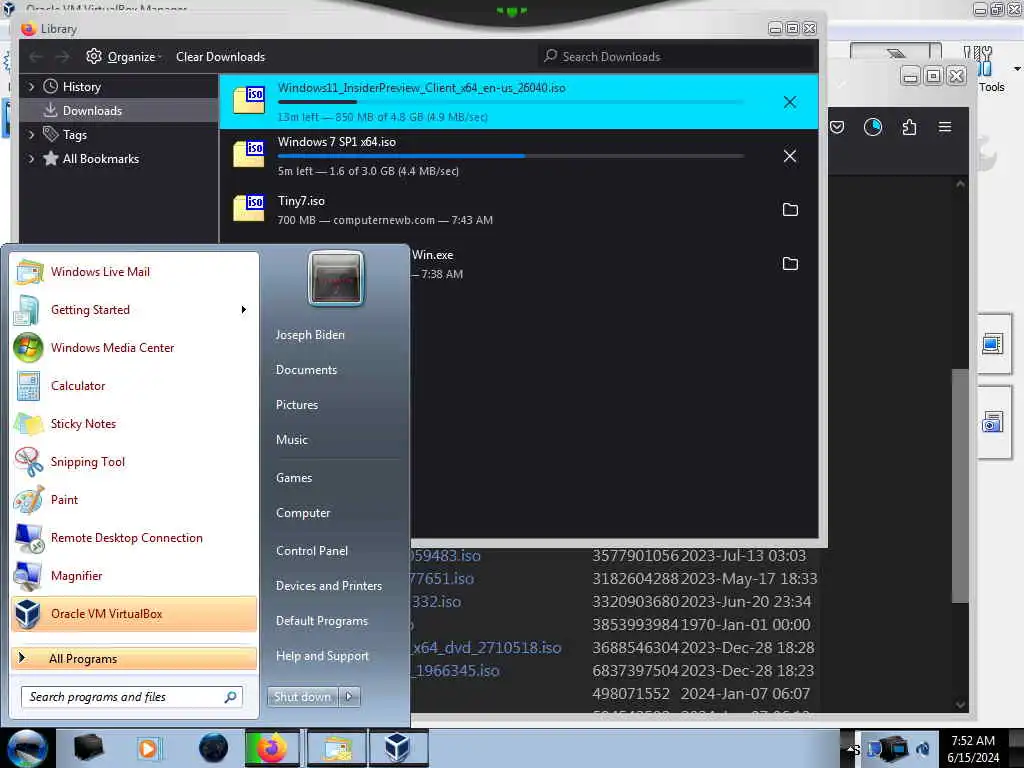This screenshot has width=1024, height=768.
Task: Open Firefox extensions puzzle icon
Action: (x=909, y=127)
